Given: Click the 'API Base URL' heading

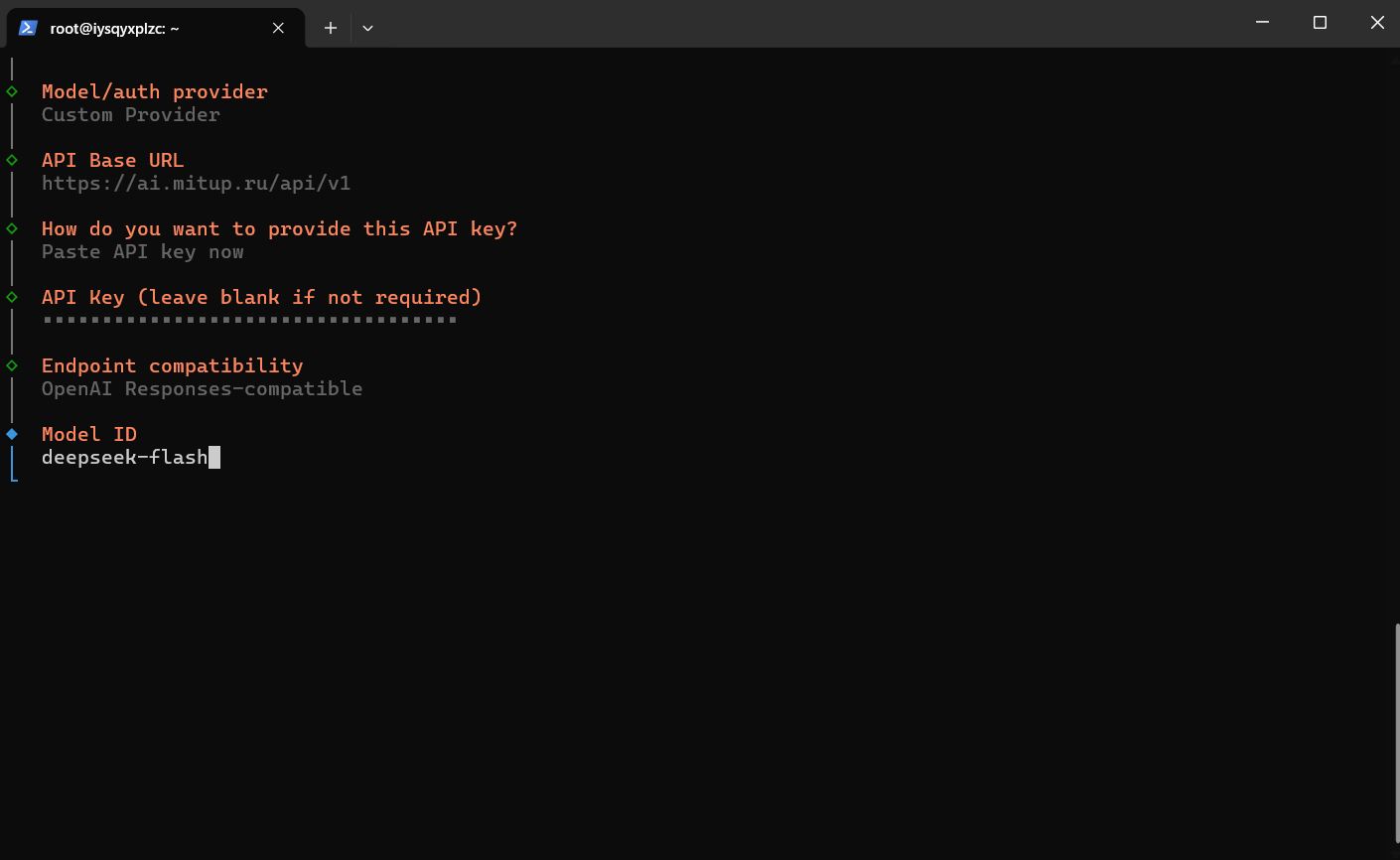Looking at the screenshot, I should pyautogui.click(x=113, y=160).
